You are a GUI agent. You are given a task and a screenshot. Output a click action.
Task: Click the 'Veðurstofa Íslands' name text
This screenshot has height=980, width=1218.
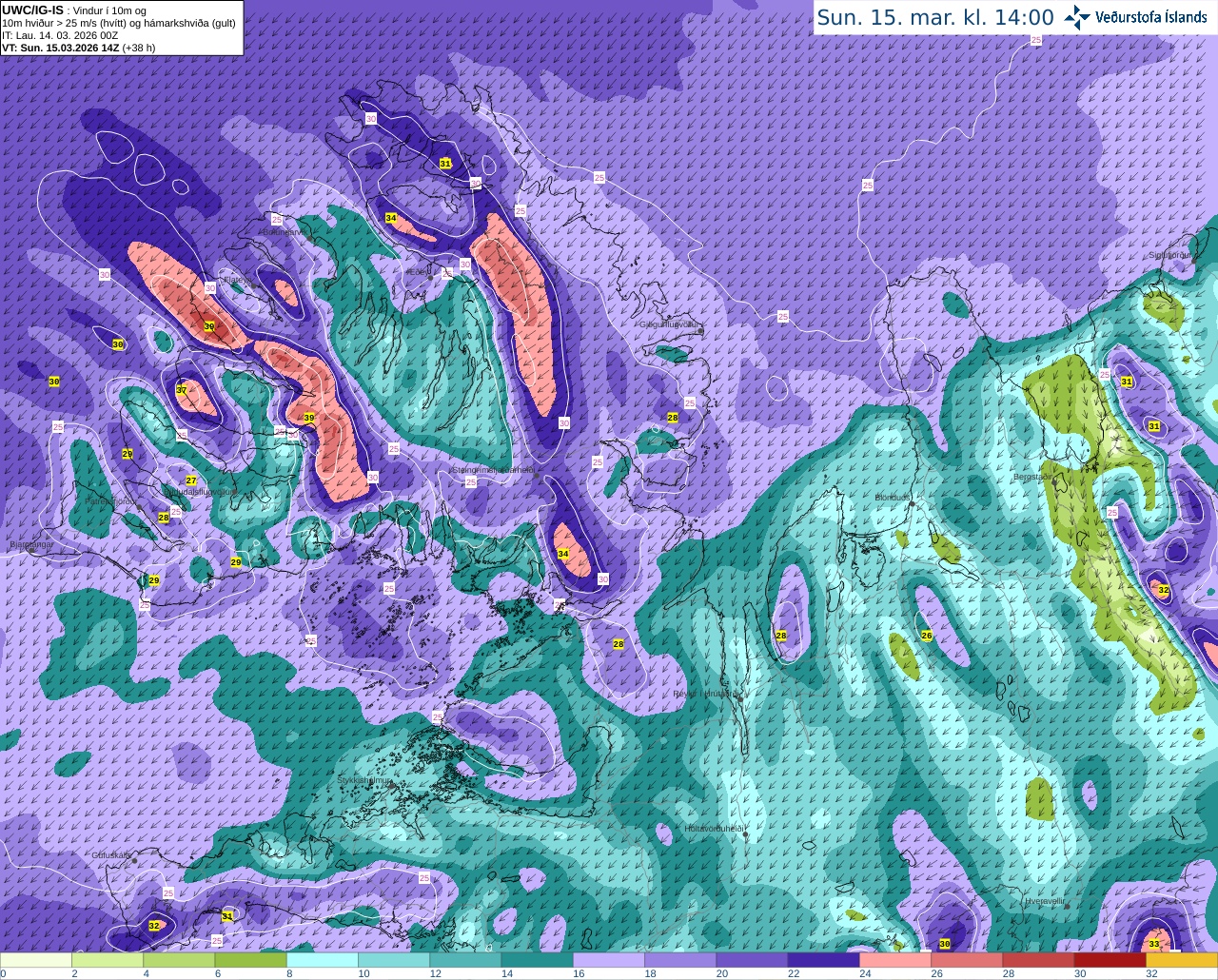pos(1151,17)
